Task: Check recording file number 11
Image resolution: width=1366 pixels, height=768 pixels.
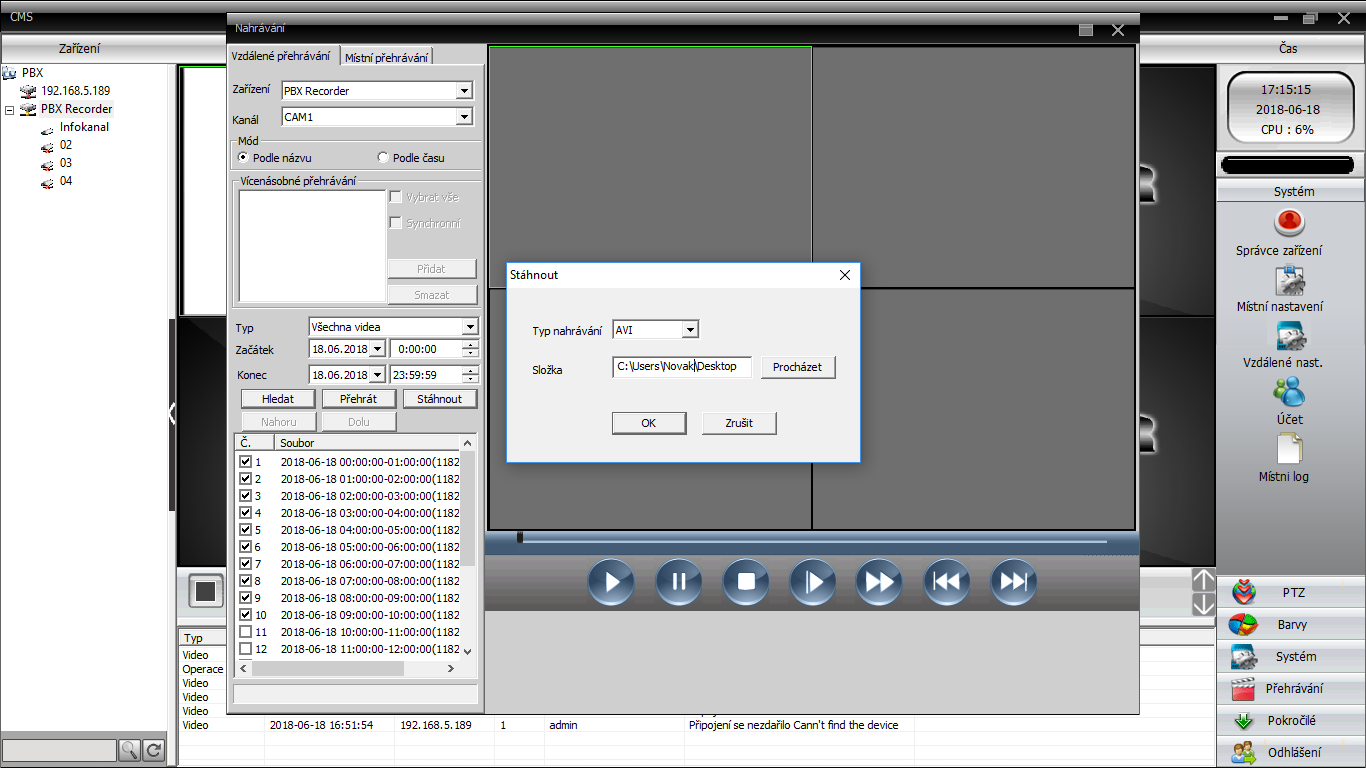Action: pyautogui.click(x=246, y=632)
